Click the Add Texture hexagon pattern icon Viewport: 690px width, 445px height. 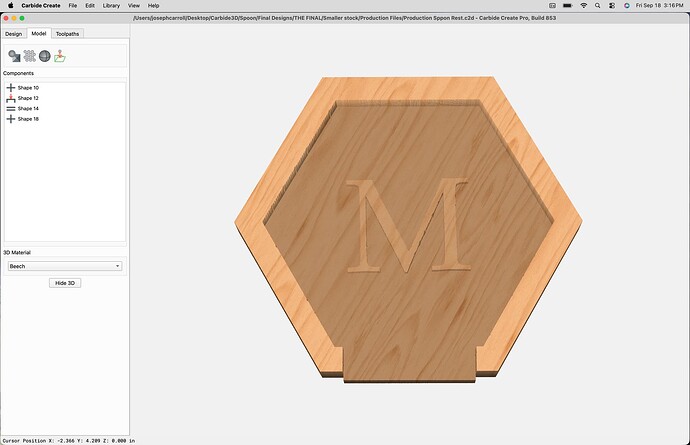(x=29, y=56)
